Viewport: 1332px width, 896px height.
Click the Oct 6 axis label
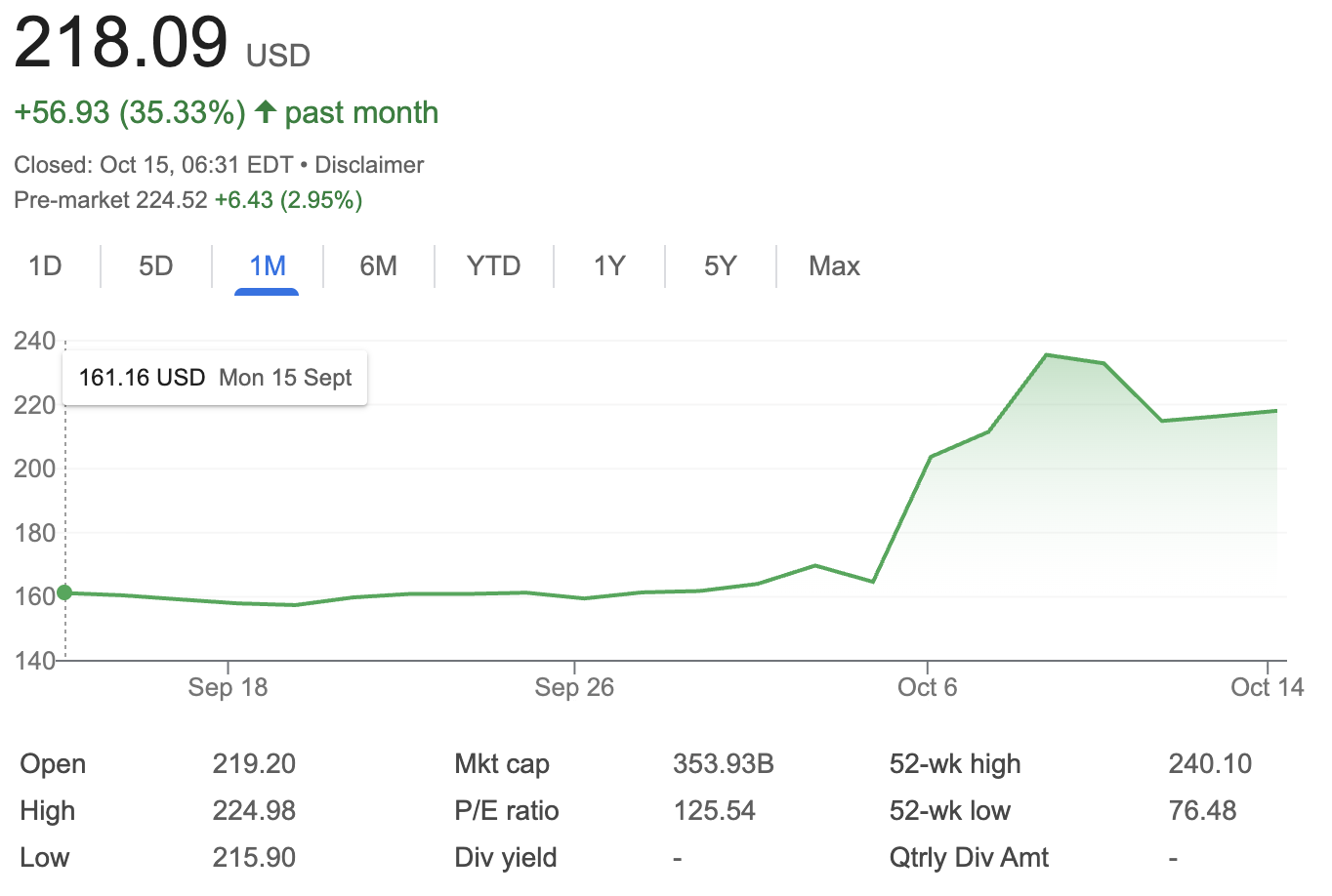pos(927,687)
